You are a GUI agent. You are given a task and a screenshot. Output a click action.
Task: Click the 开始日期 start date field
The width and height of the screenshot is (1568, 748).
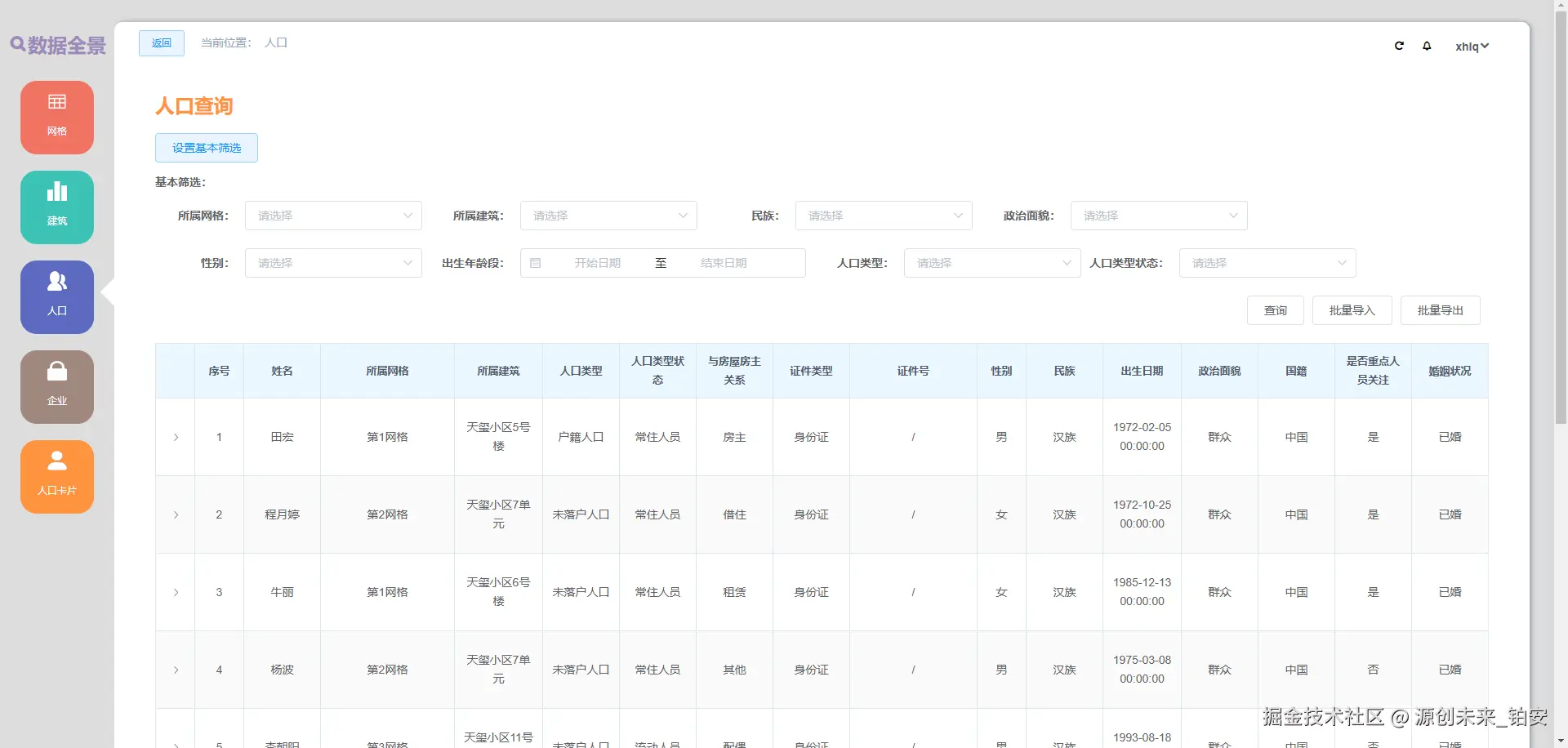[598, 263]
